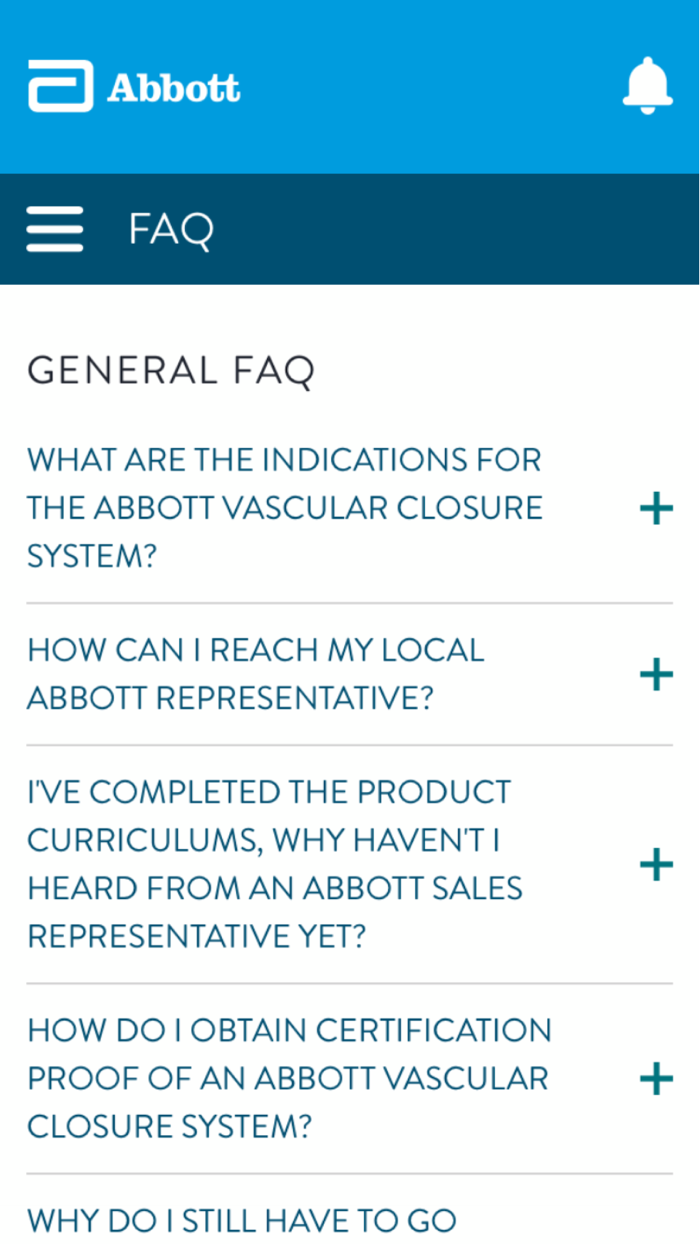Expand the local Abbott representative question
Screen dimensions: 700x1244
(655, 675)
